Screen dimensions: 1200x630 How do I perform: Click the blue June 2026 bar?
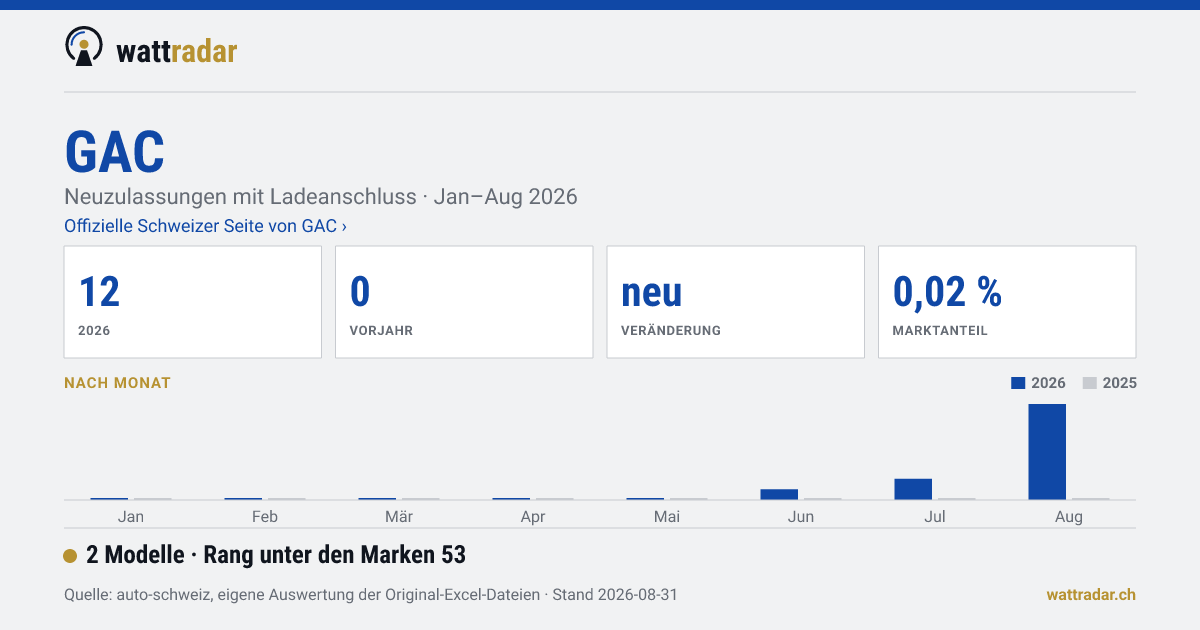[x=779, y=494]
